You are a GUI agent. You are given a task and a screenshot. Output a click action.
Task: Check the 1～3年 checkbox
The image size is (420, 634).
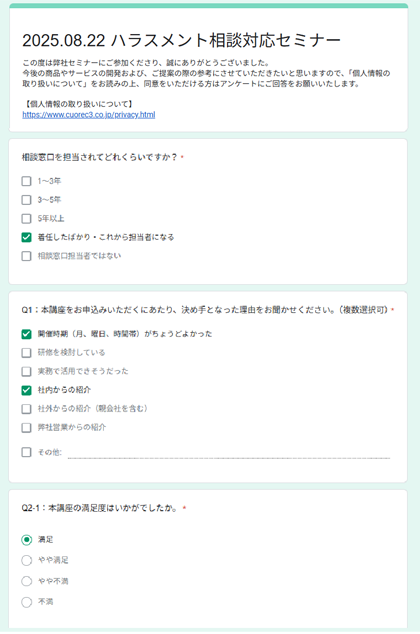pyautogui.click(x=26, y=181)
